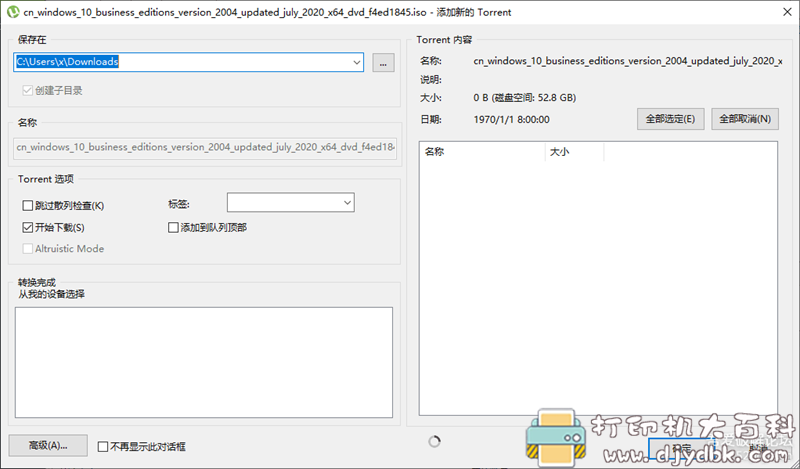Image resolution: width=800 pixels, height=469 pixels.
Task: Browse for folder with the ... button
Action: pyautogui.click(x=383, y=63)
